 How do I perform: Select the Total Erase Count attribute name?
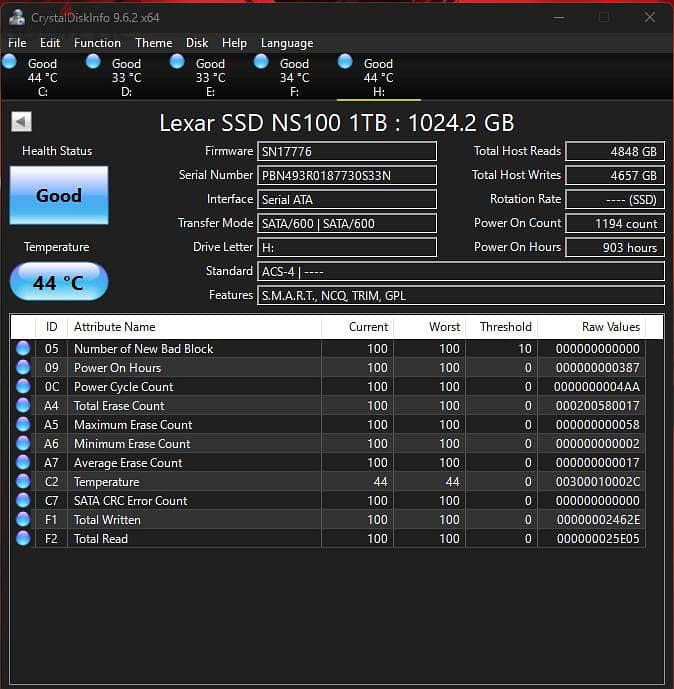tap(119, 406)
